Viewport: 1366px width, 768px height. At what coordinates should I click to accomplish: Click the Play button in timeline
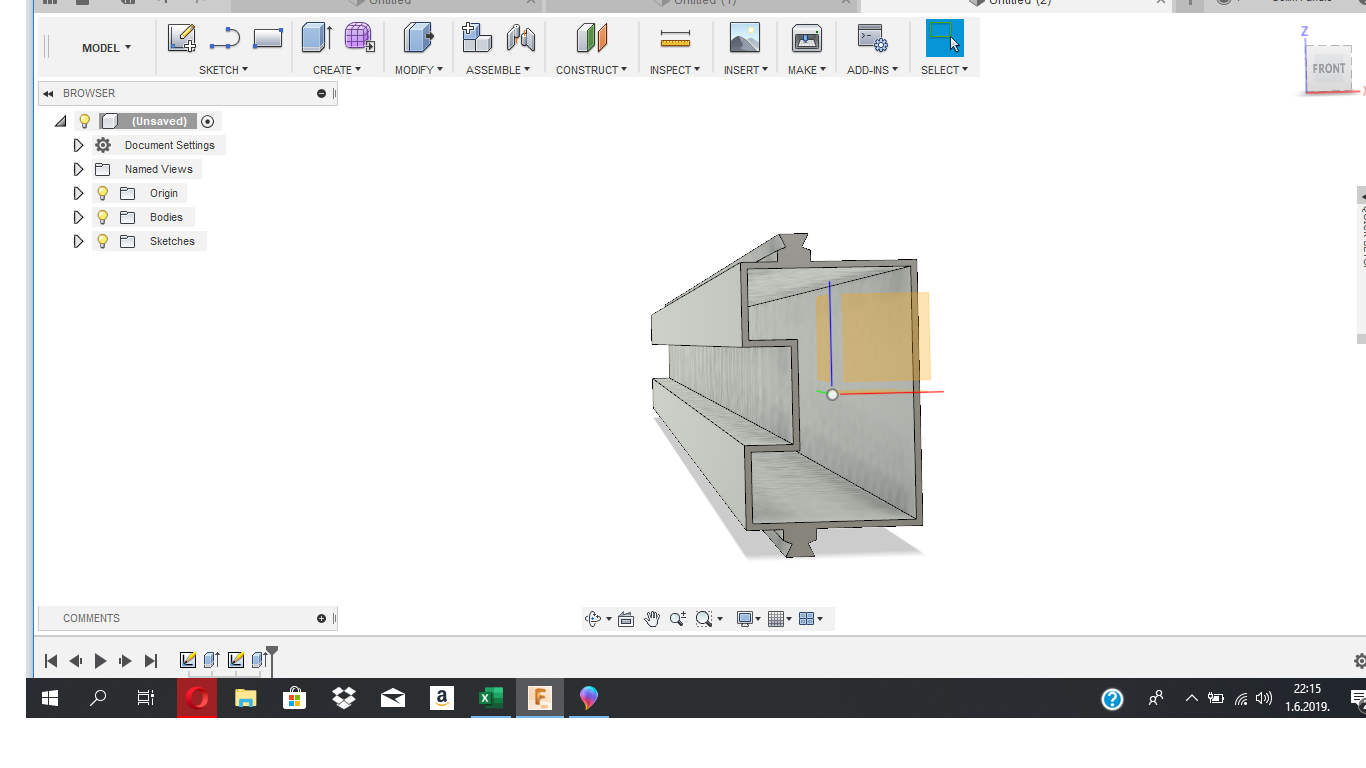tap(100, 660)
